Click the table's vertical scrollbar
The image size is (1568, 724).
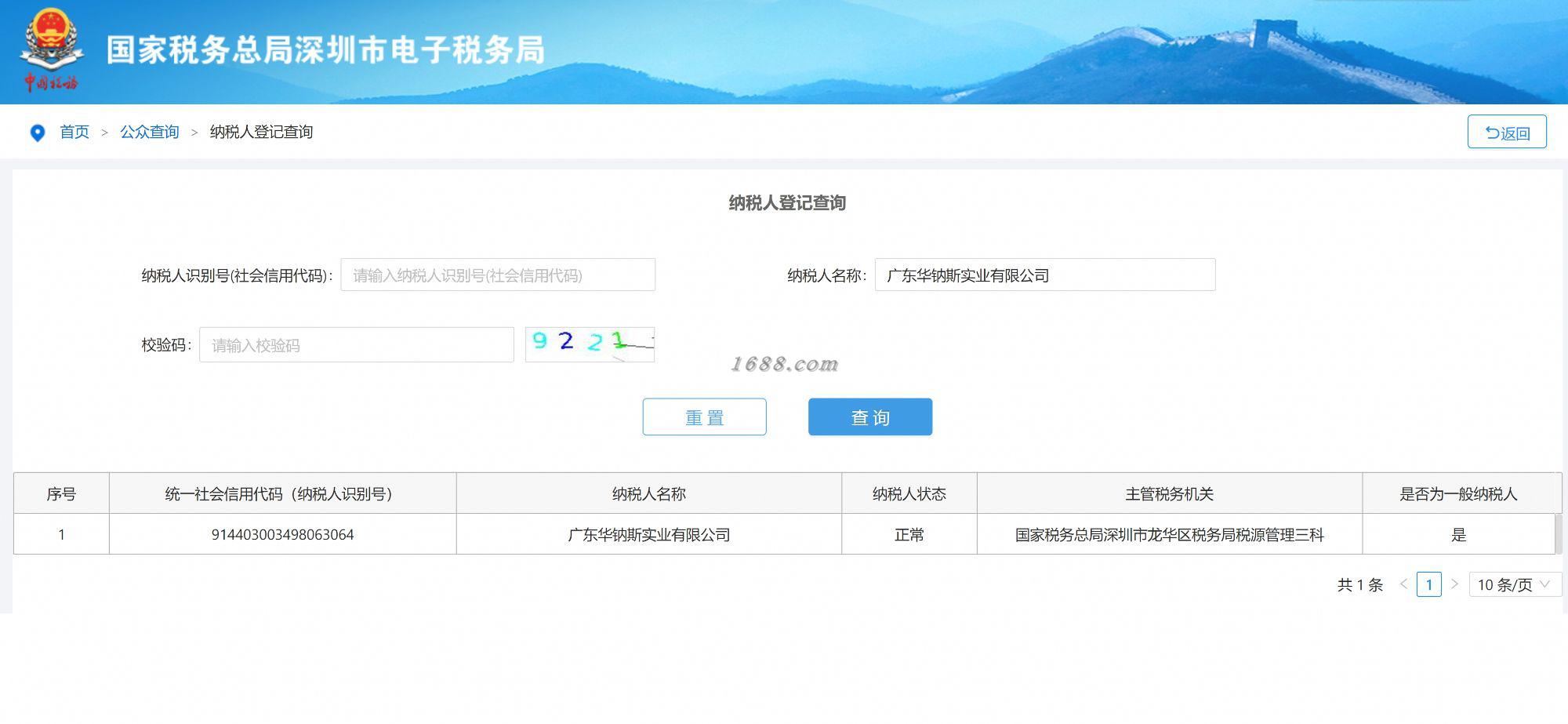coord(1559,533)
